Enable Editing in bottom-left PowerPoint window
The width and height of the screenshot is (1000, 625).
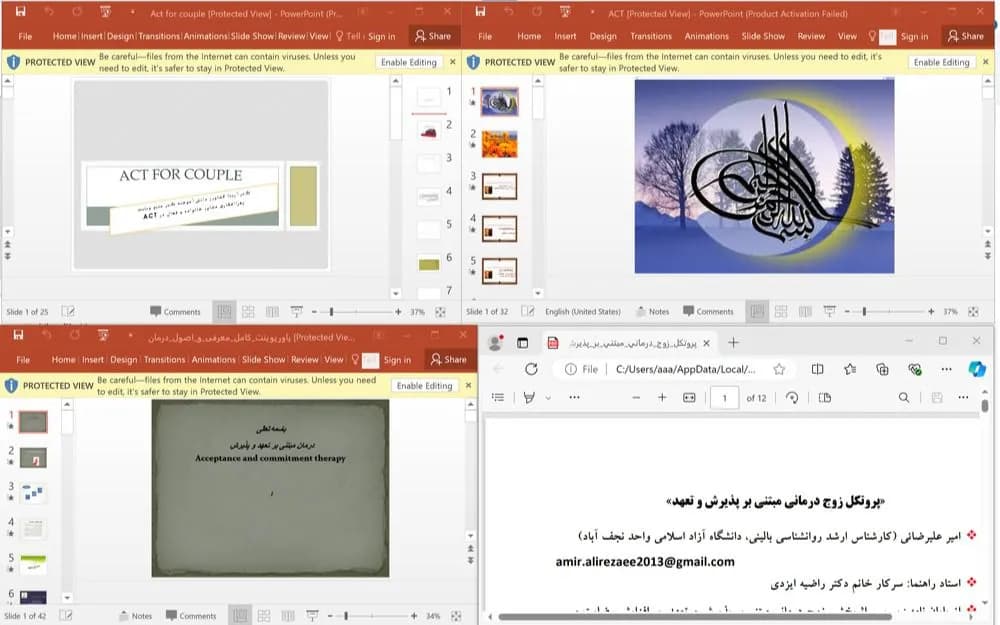(x=424, y=386)
